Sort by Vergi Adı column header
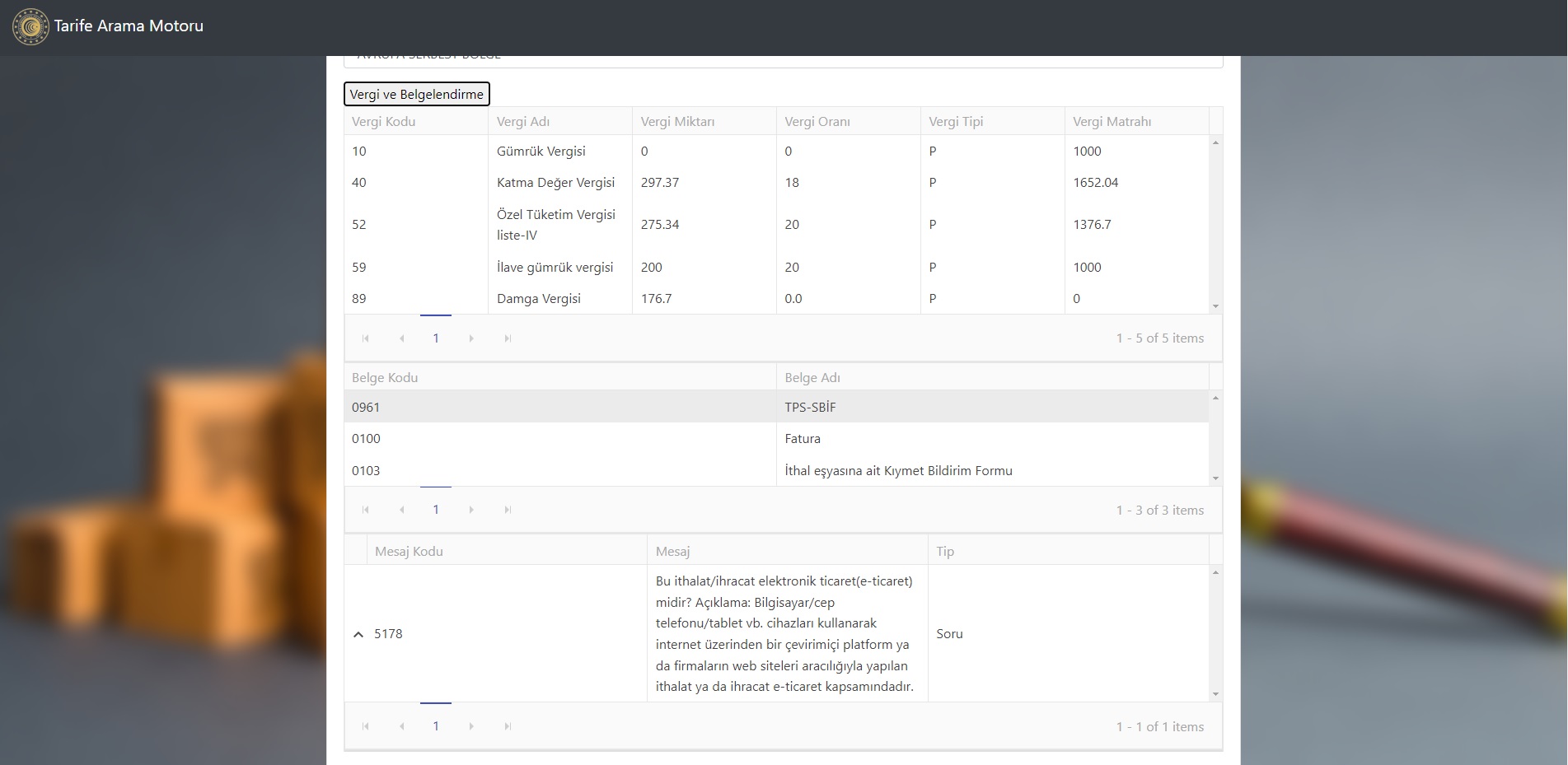Image resolution: width=1568 pixels, height=765 pixels. (x=560, y=121)
